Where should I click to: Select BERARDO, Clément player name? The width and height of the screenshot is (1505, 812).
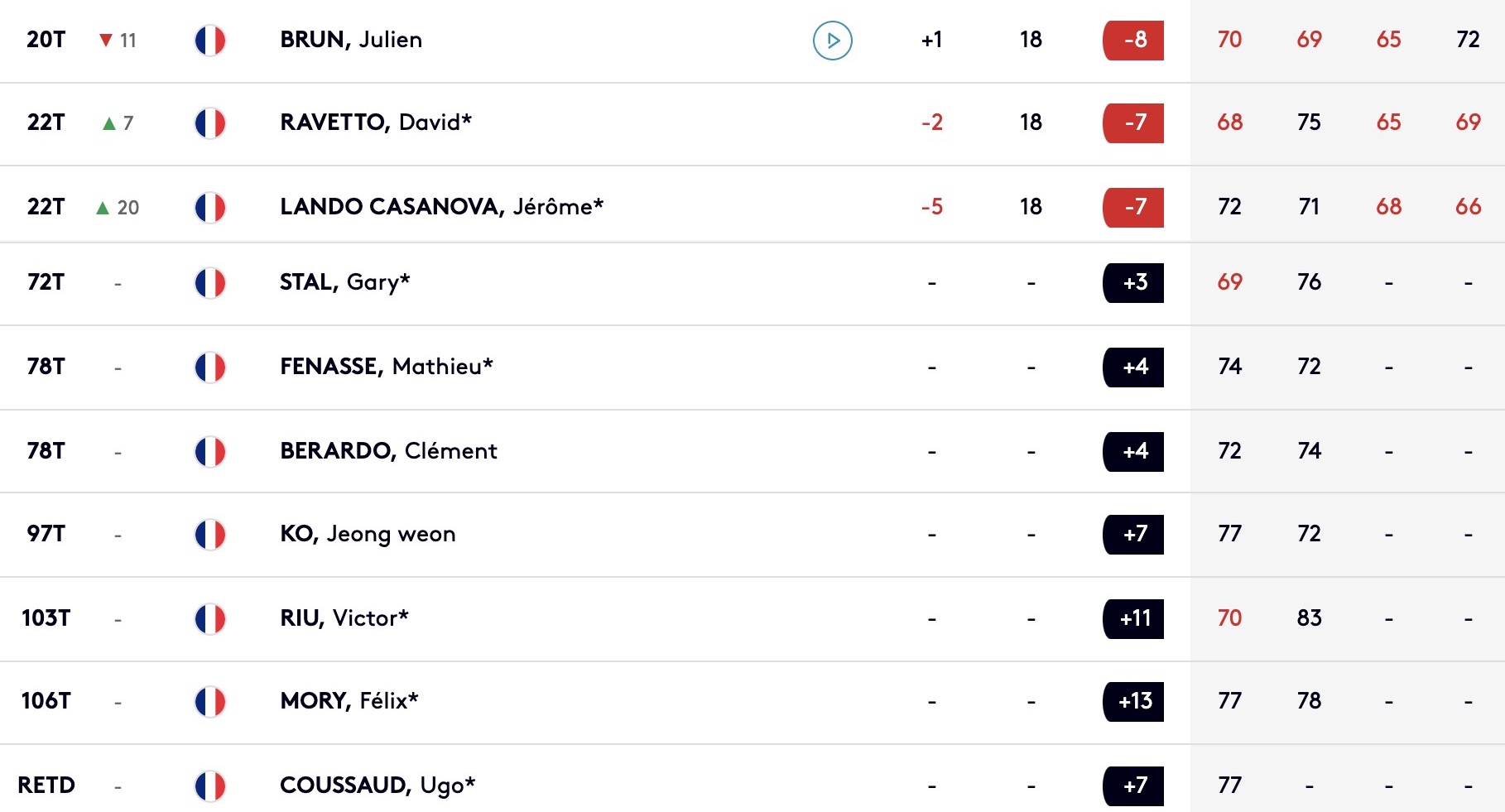coord(388,451)
